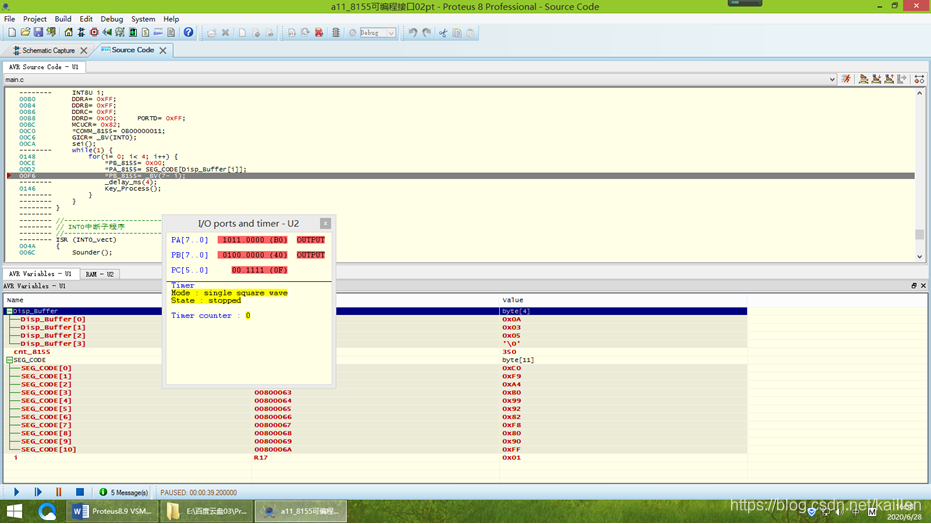Click source code scrollbar down arrow
Screen dimensions: 931x524
click(920, 256)
